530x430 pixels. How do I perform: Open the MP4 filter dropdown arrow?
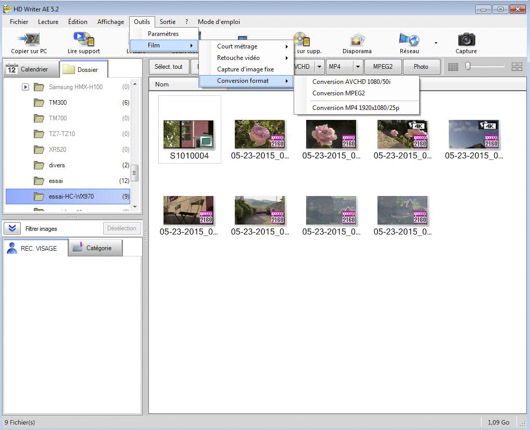pos(358,67)
